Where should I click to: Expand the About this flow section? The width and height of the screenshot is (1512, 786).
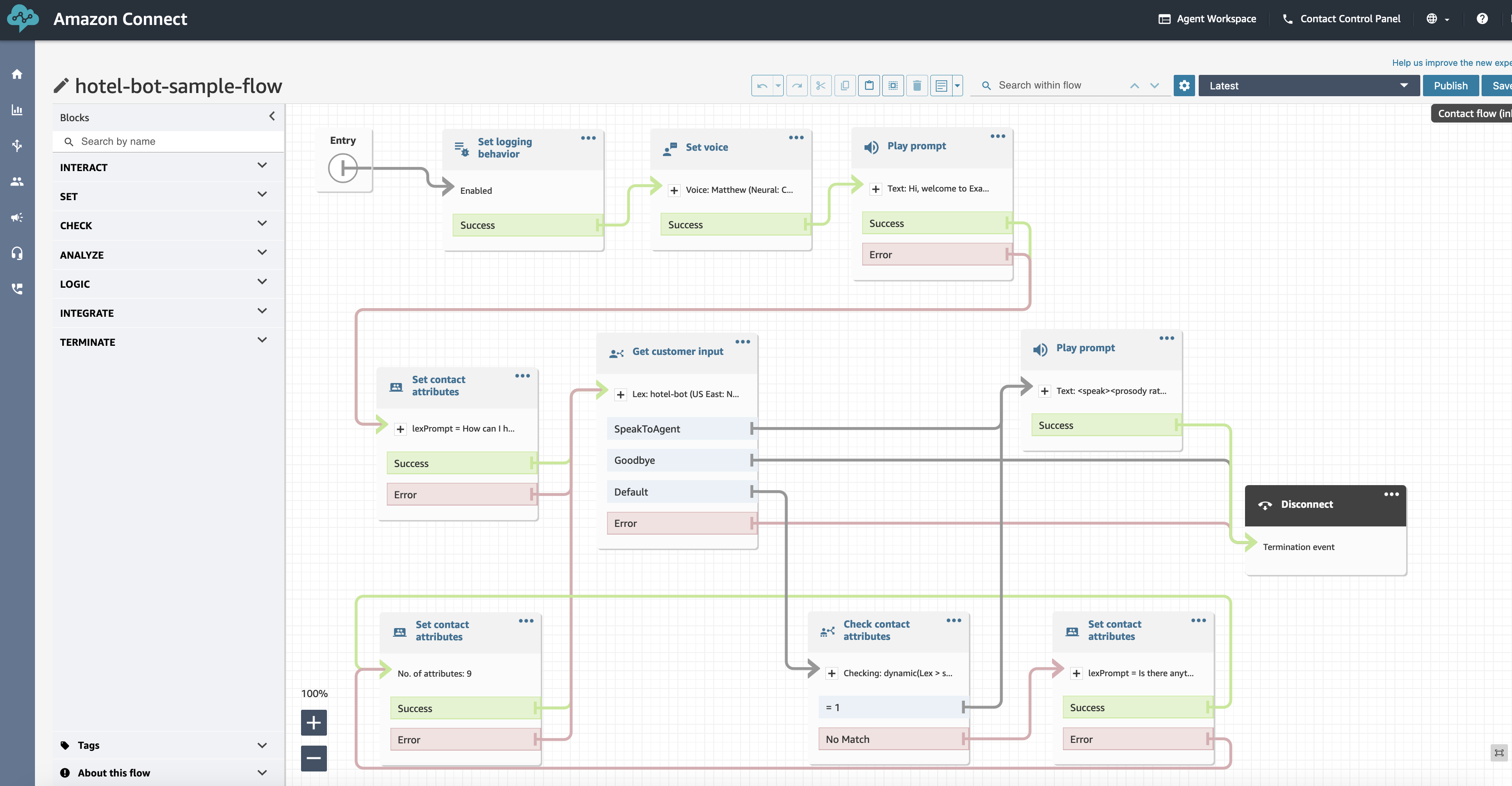pos(262,772)
